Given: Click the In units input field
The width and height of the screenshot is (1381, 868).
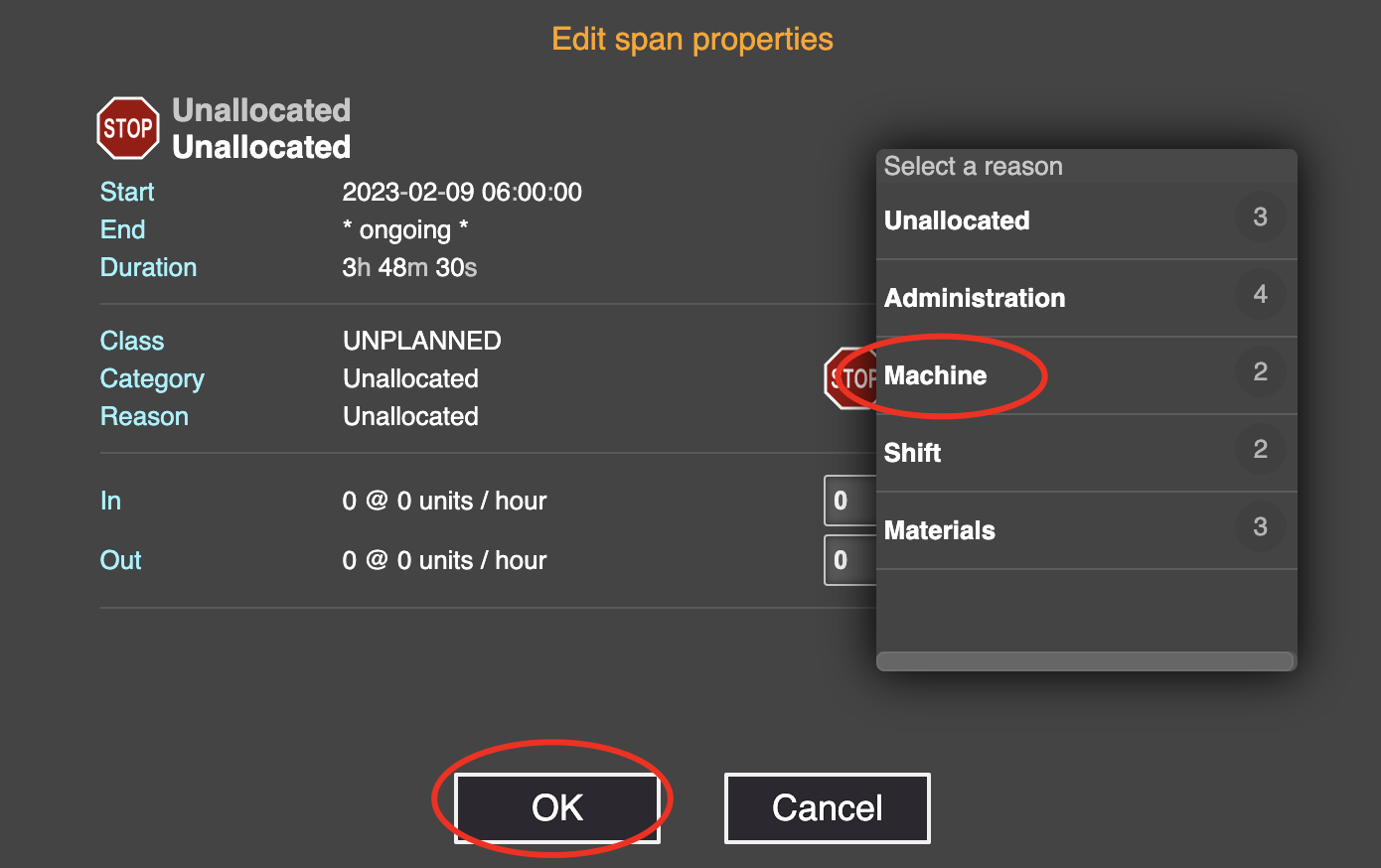Looking at the screenshot, I should point(850,501).
